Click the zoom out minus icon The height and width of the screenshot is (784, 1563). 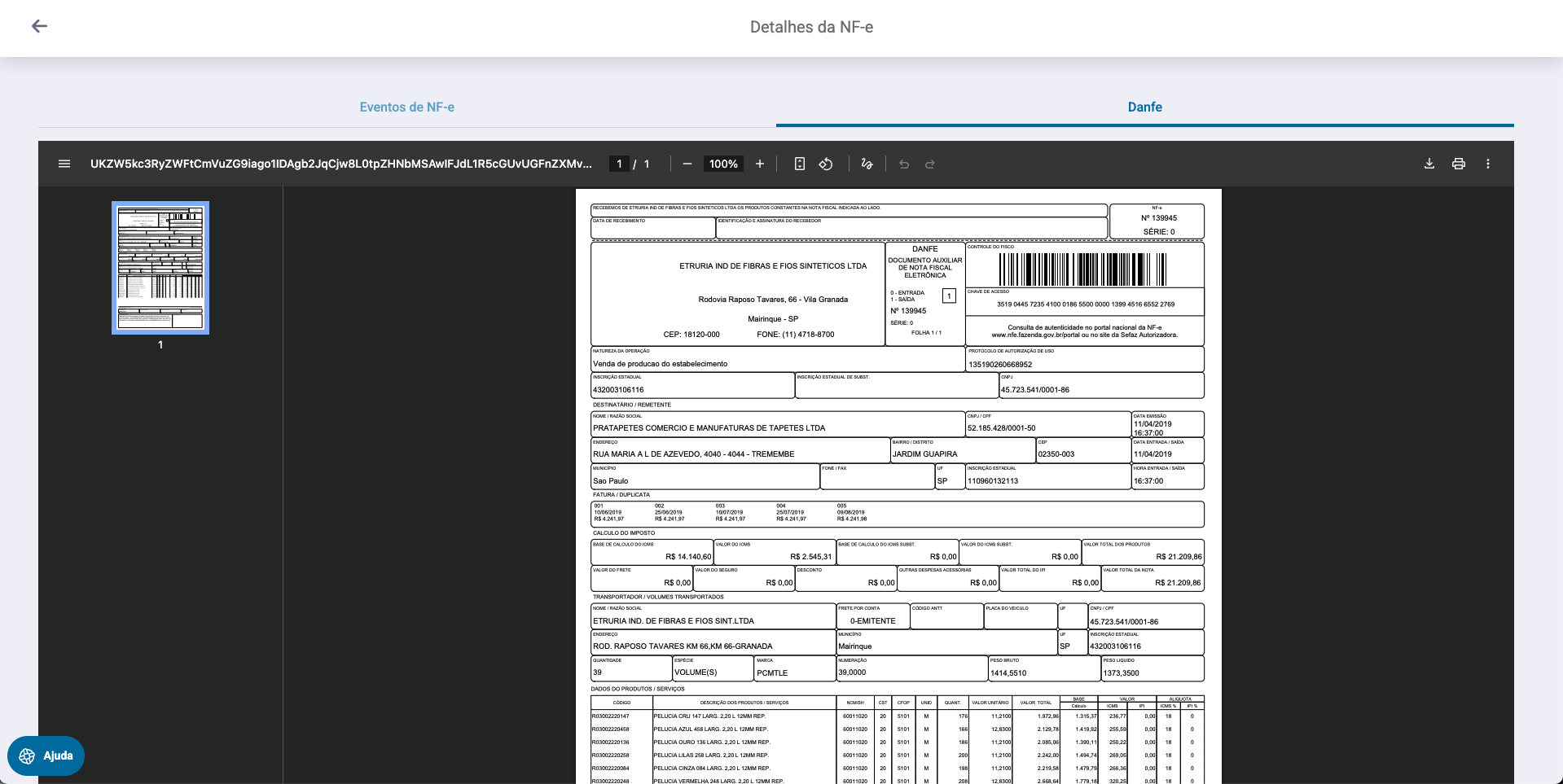click(x=687, y=164)
